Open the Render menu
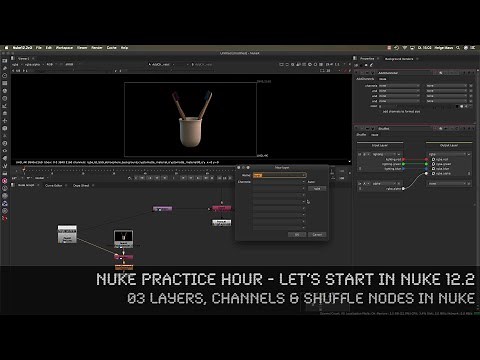 pyautogui.click(x=97, y=48)
